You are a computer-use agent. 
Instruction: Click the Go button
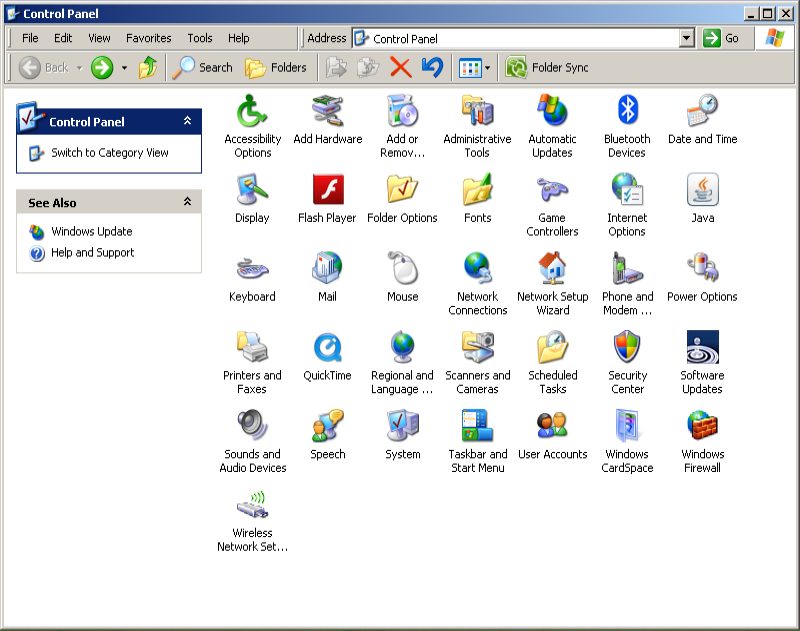coord(720,38)
